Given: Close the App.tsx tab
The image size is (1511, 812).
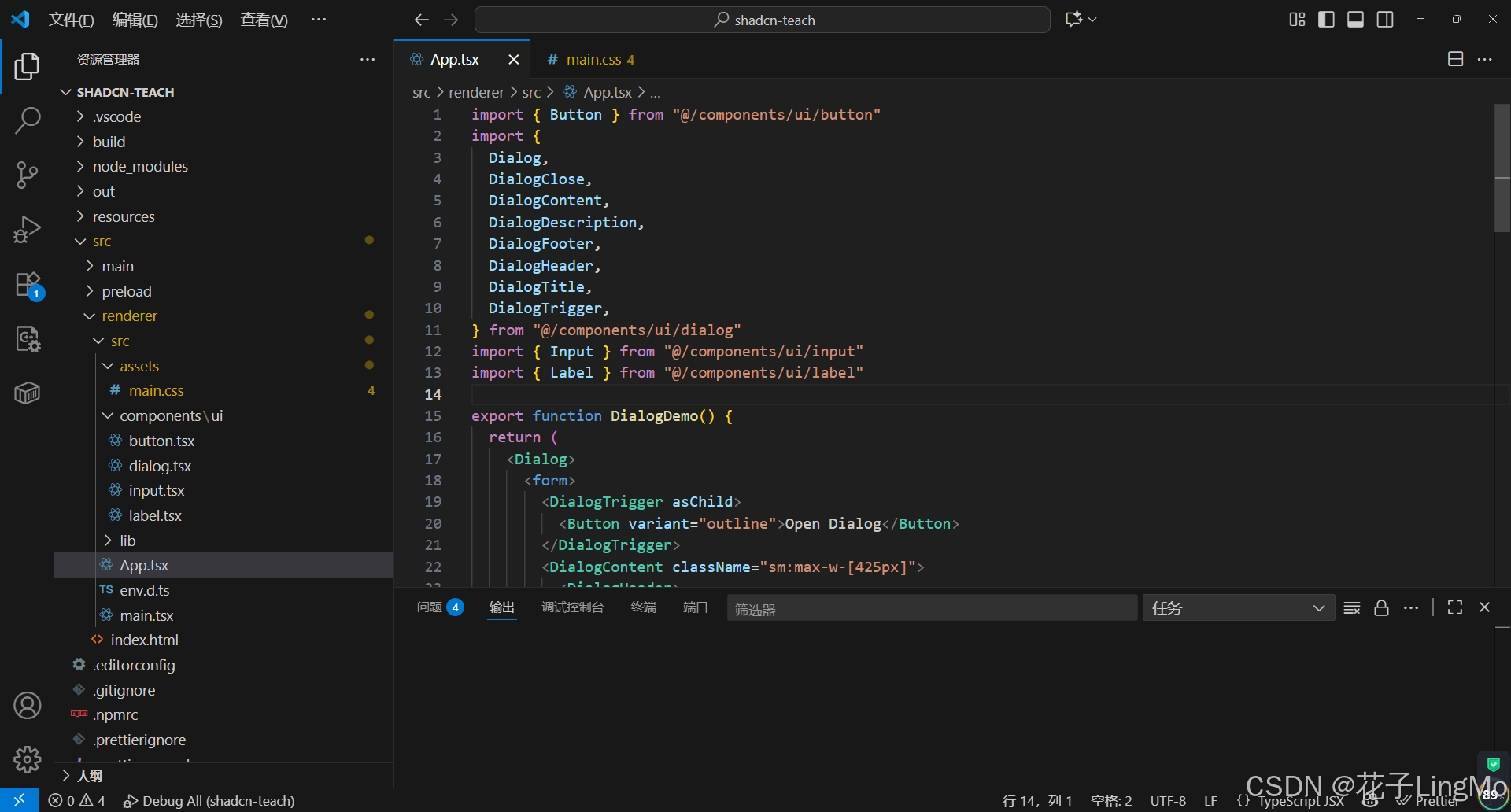Looking at the screenshot, I should (514, 59).
